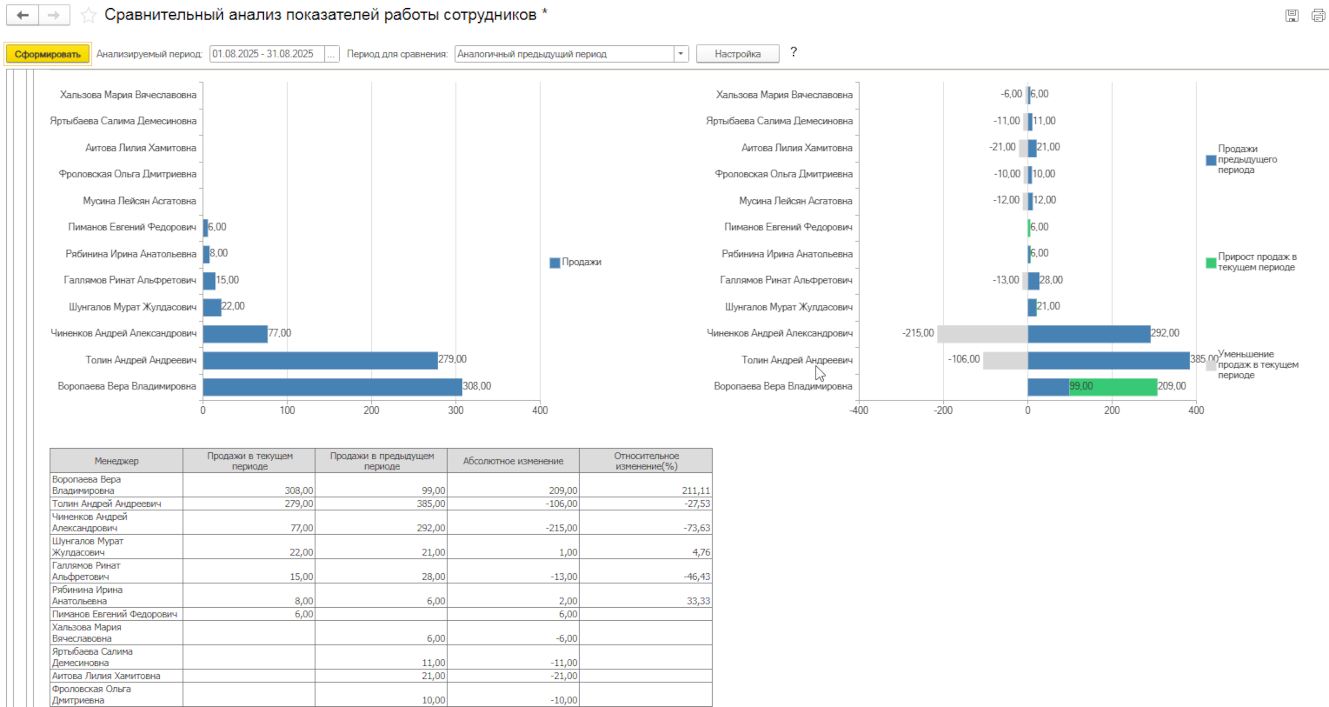The width and height of the screenshot is (1329, 707).
Task: Click the analyzed period date field
Action: [265, 54]
